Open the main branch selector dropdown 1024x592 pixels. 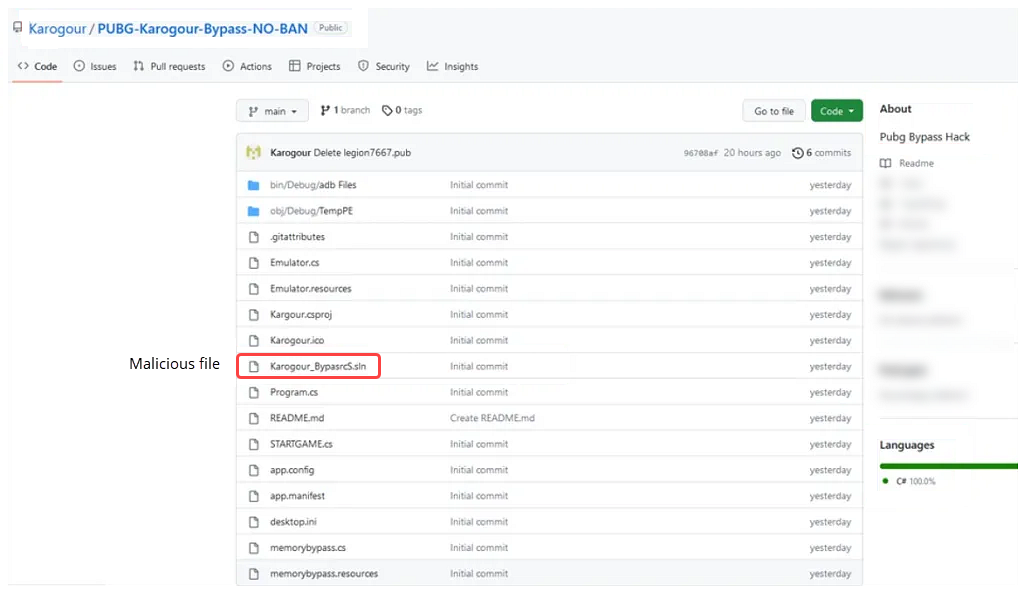click(x=272, y=110)
